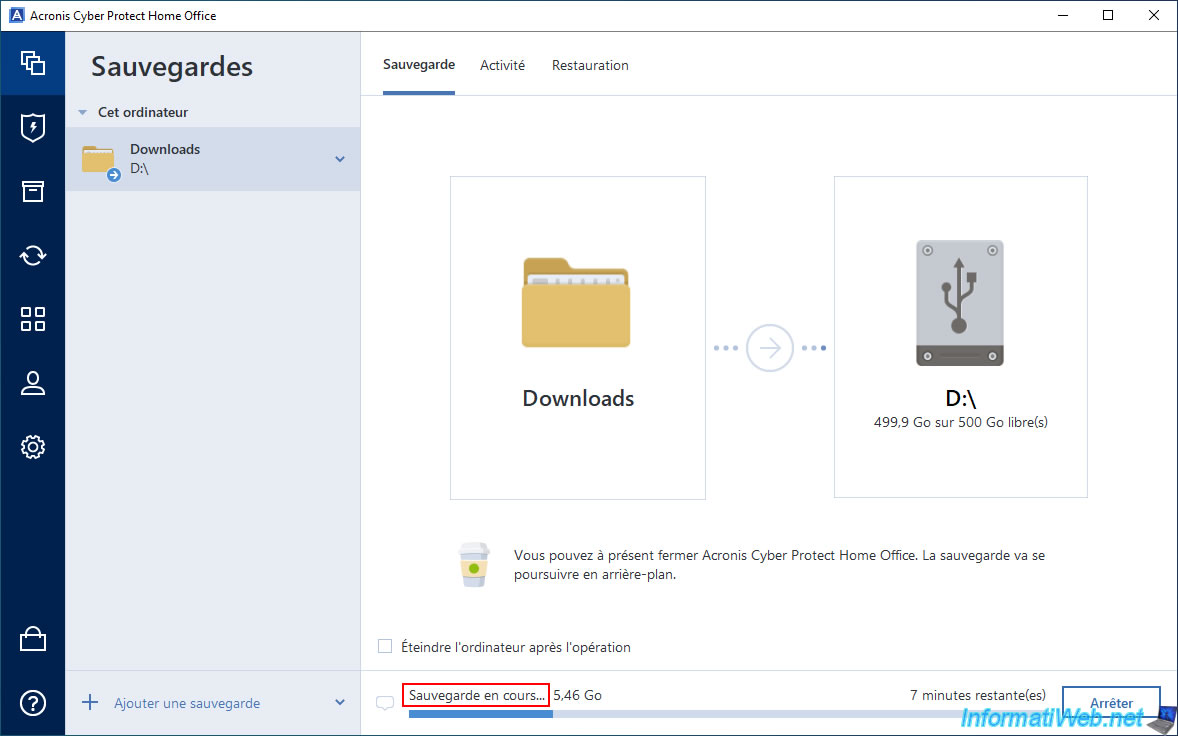The height and width of the screenshot is (736, 1178).
Task: Click the Acronis logo in title bar
Action: [x=16, y=16]
